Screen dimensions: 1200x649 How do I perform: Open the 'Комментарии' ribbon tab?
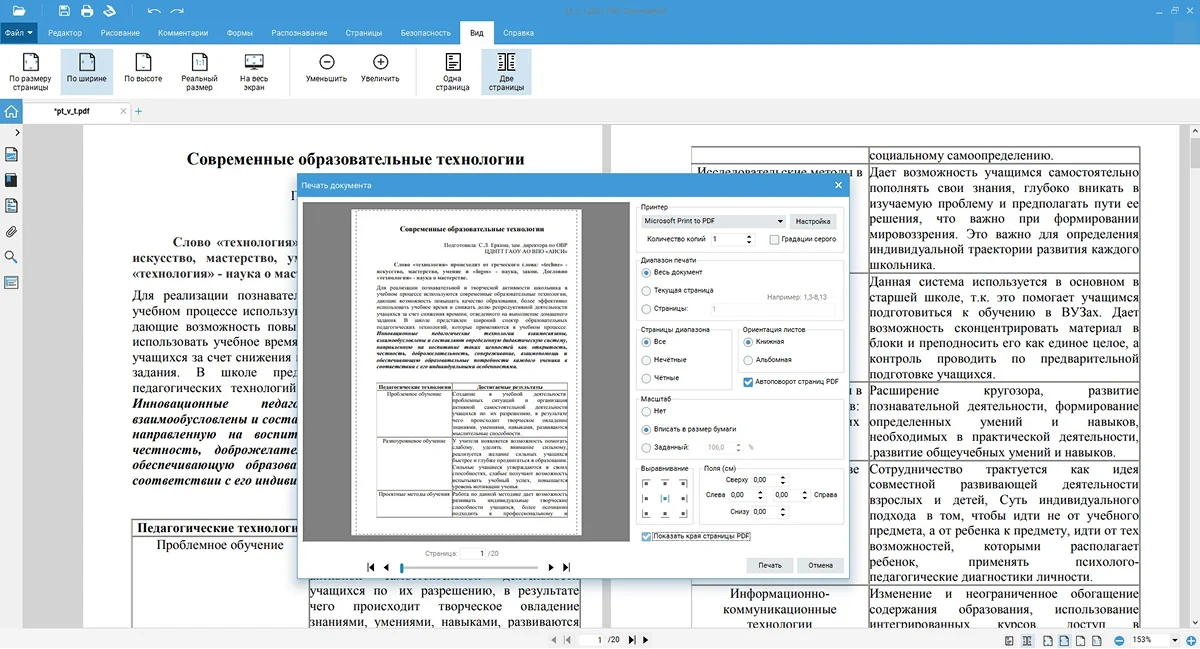tap(182, 33)
